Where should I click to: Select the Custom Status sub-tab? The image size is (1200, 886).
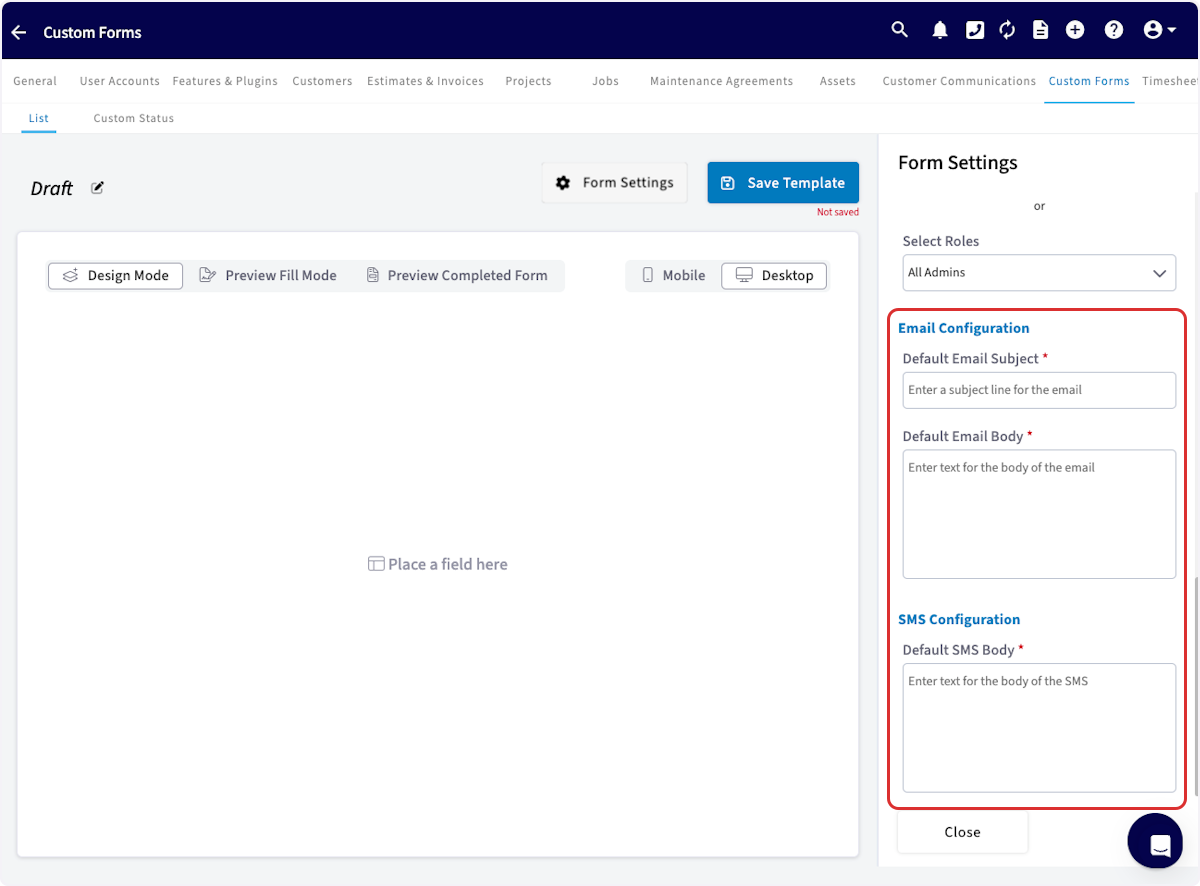click(134, 118)
